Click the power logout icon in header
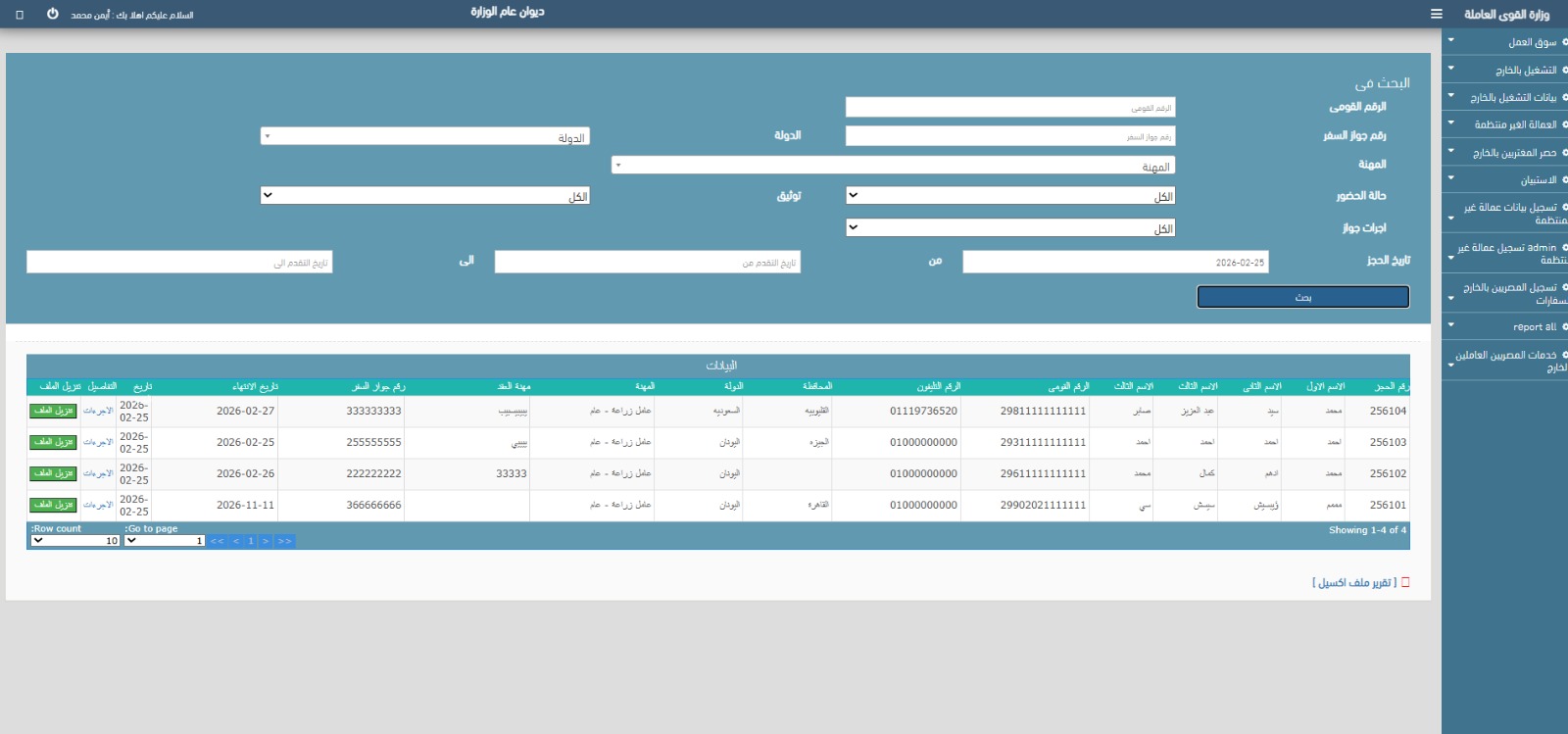This screenshot has height=734, width=1568. [53, 14]
